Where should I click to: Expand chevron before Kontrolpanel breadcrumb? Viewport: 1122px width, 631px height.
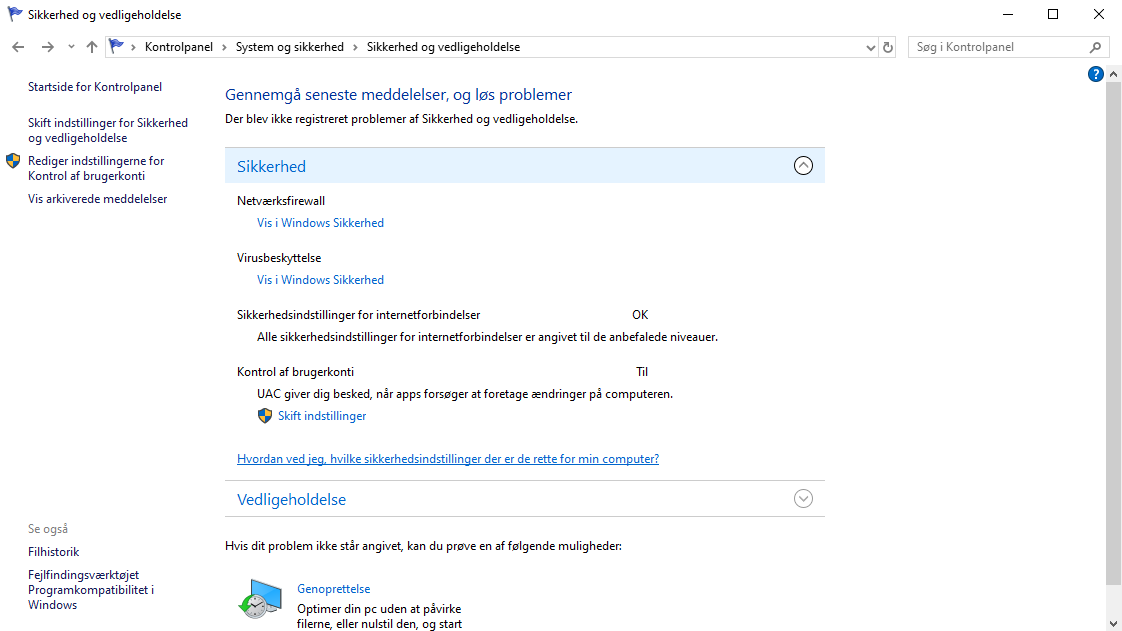(x=133, y=47)
